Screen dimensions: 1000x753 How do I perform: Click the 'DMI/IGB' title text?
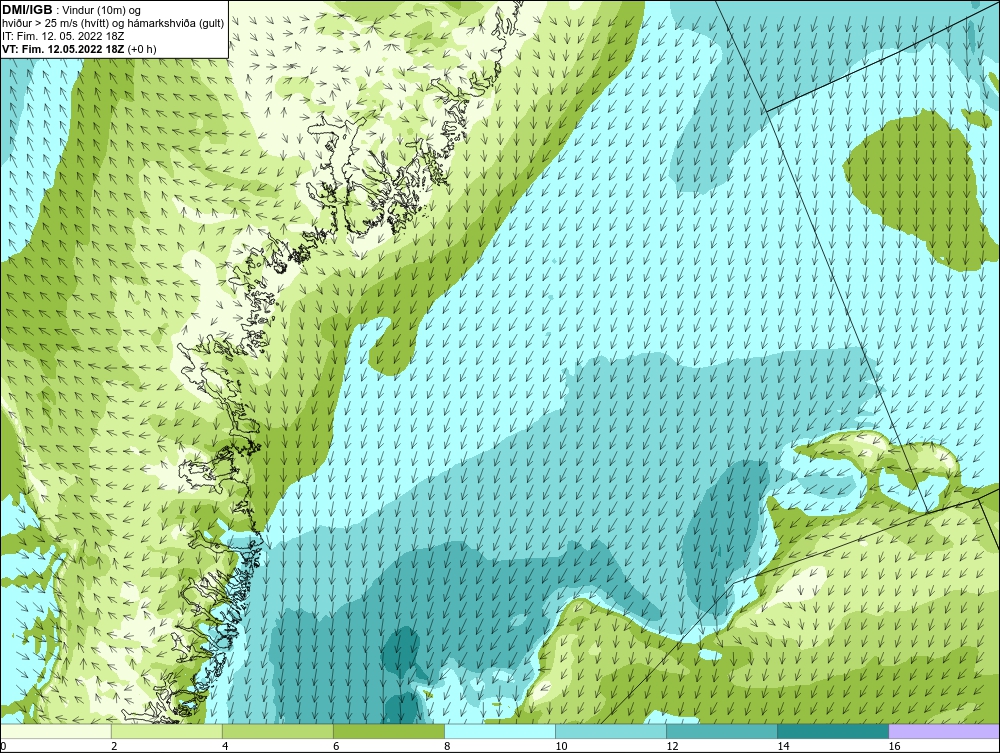27,10
